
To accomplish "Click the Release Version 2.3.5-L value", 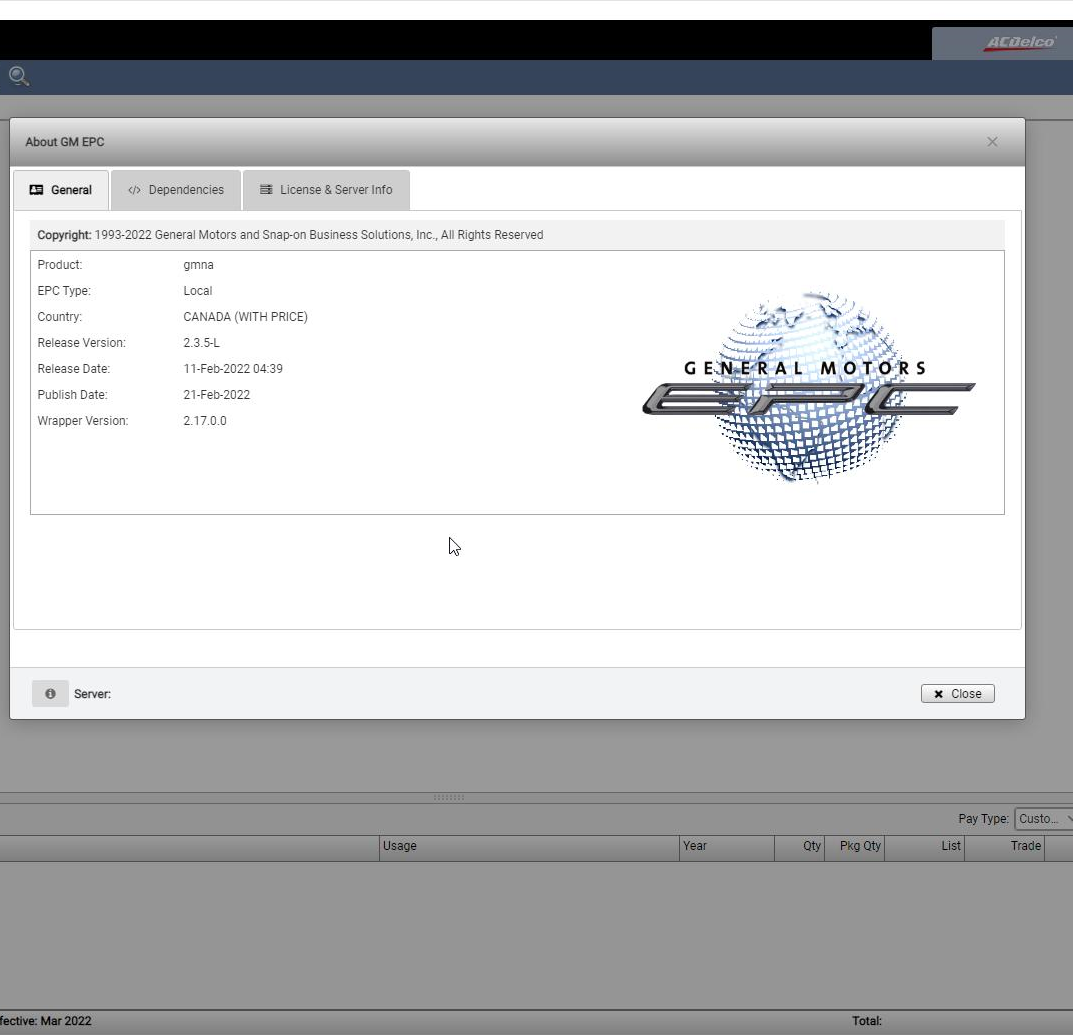I will pyautogui.click(x=199, y=342).
